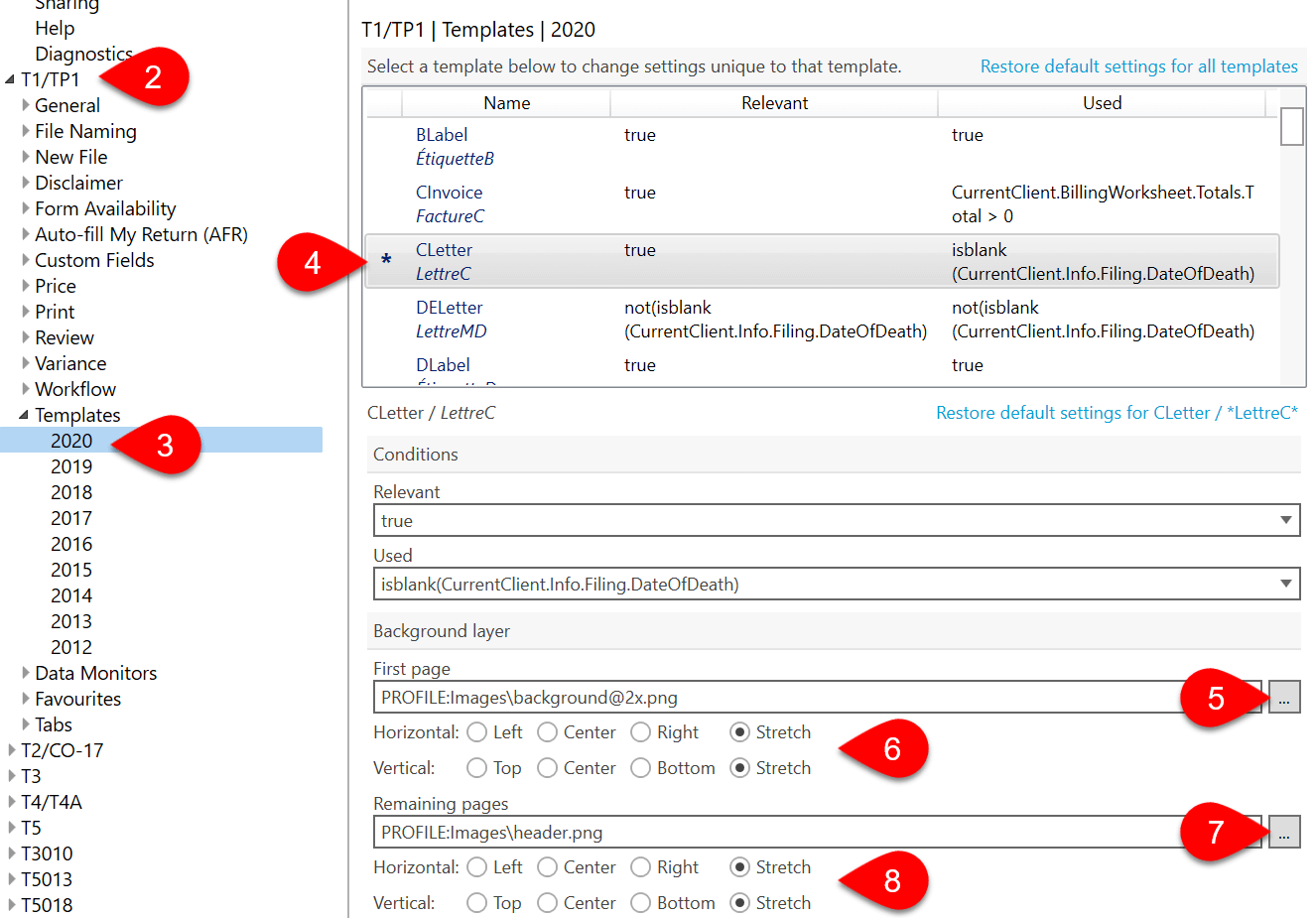Select Top for Remaining pages Vertical
Viewport: 1316px width, 918px height.
point(477,903)
